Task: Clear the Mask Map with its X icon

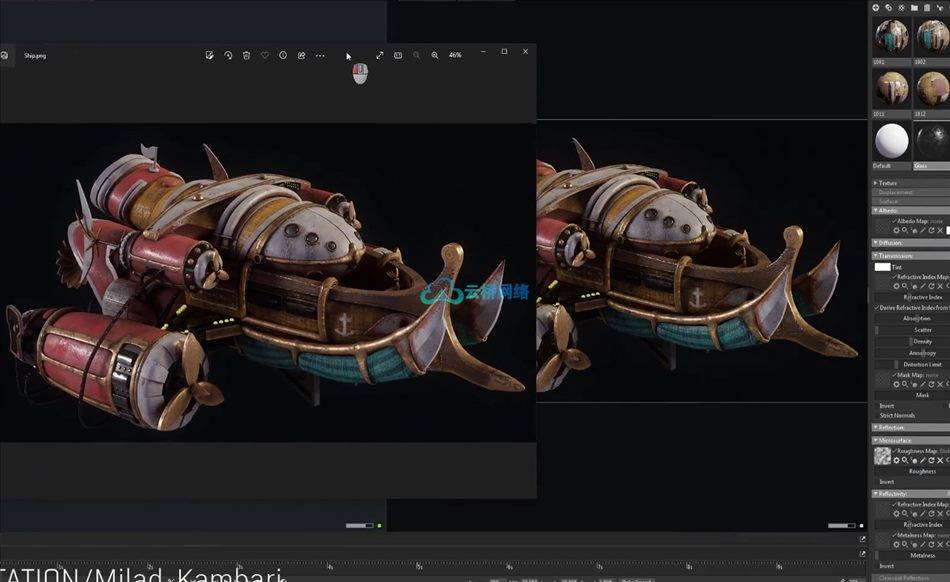Action: 940,385
